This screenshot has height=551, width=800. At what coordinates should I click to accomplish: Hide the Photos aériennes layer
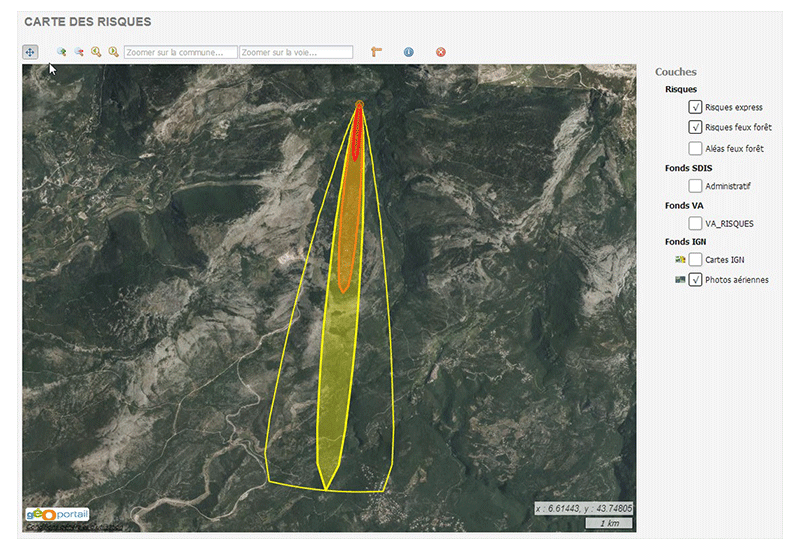(x=695, y=280)
